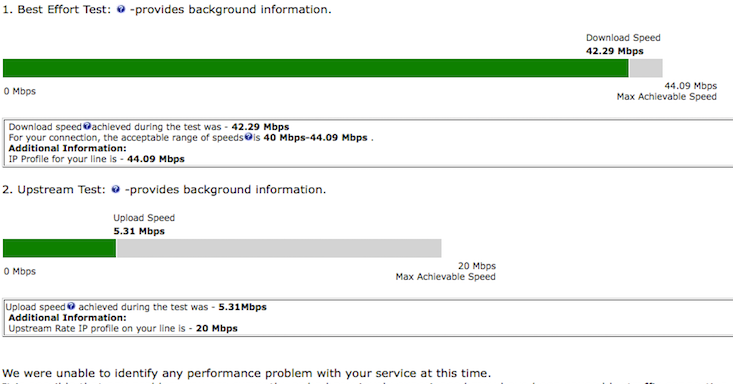The width and height of the screenshot is (733, 384).
Task: Open help icon after 'Upload speed' text
Action: (x=71, y=306)
